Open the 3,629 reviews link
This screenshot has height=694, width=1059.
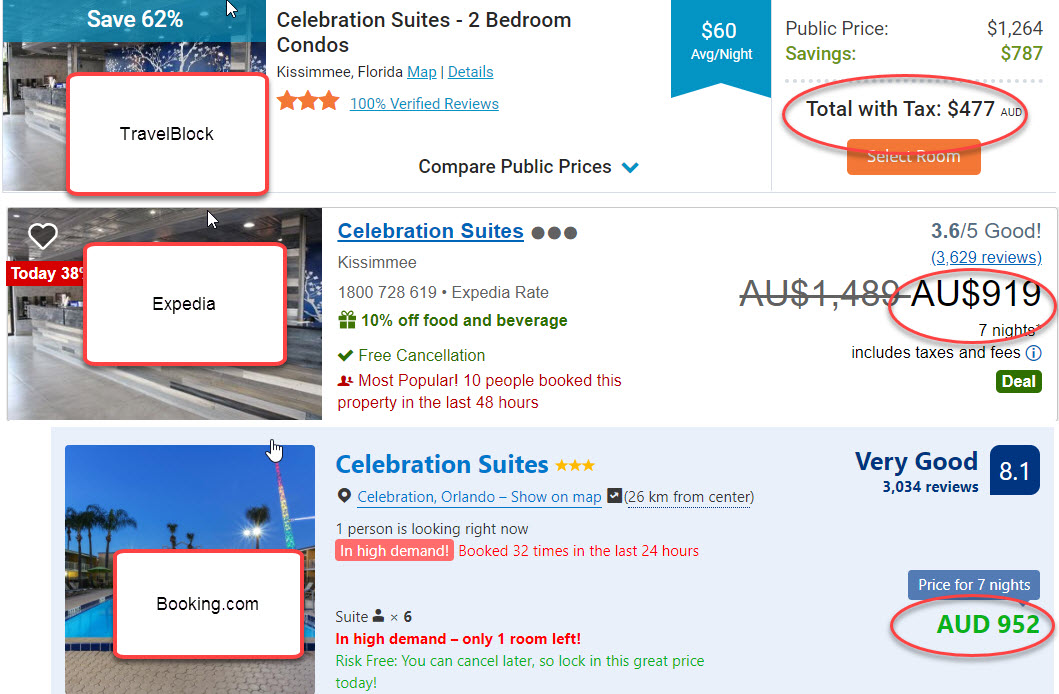pos(986,257)
